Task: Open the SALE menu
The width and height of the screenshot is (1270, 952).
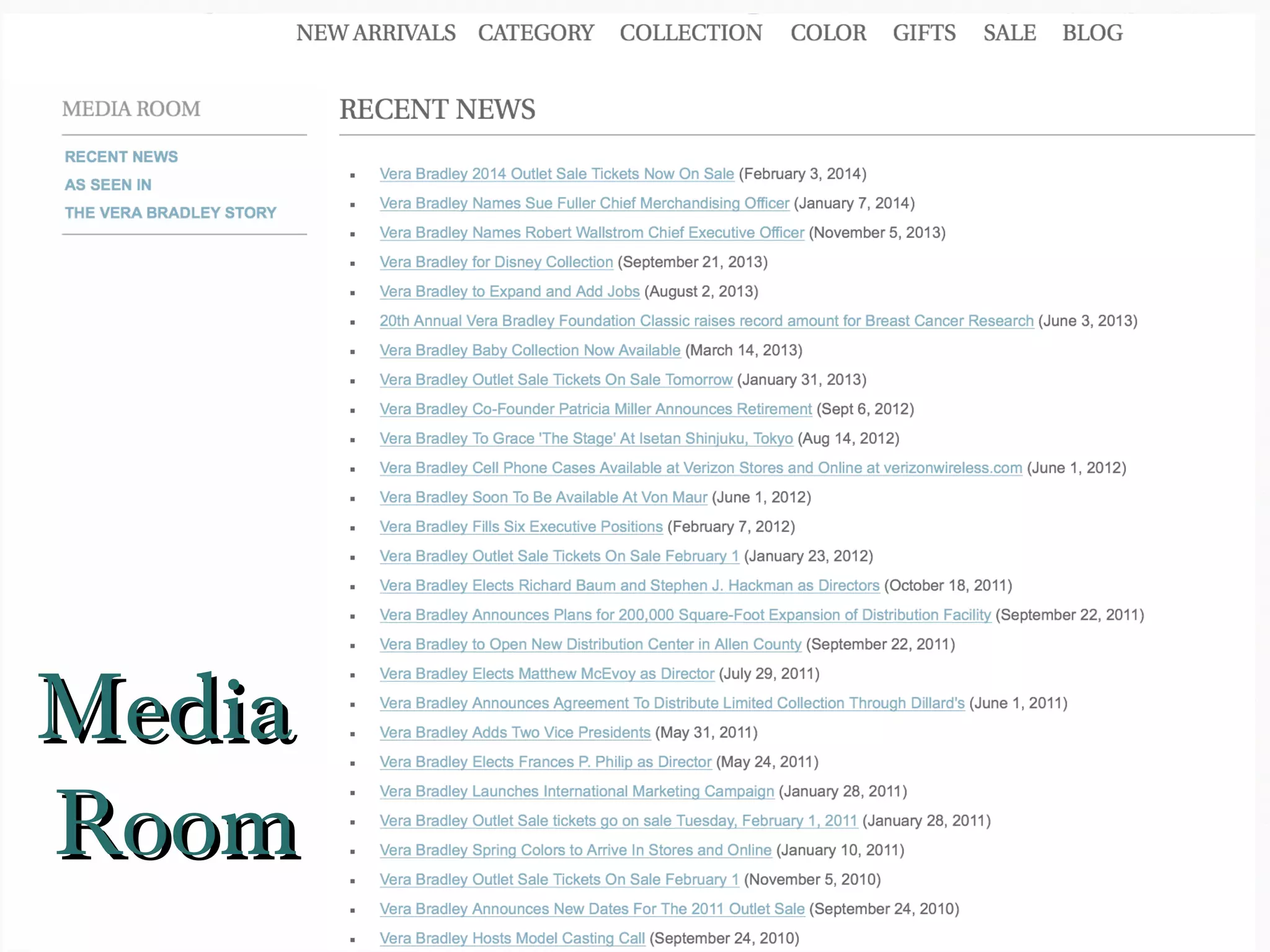Action: coord(1010,33)
